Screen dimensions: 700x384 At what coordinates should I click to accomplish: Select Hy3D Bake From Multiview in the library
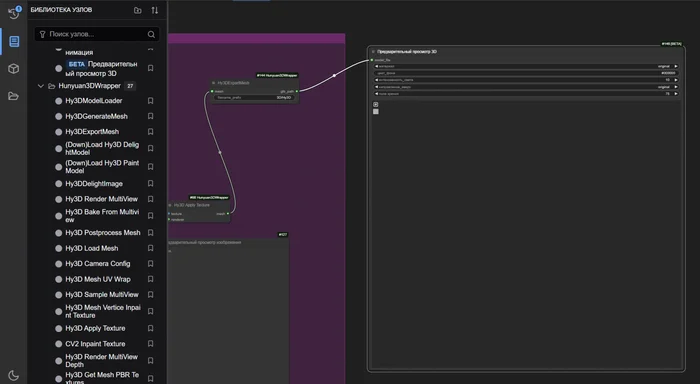[x=102, y=216]
